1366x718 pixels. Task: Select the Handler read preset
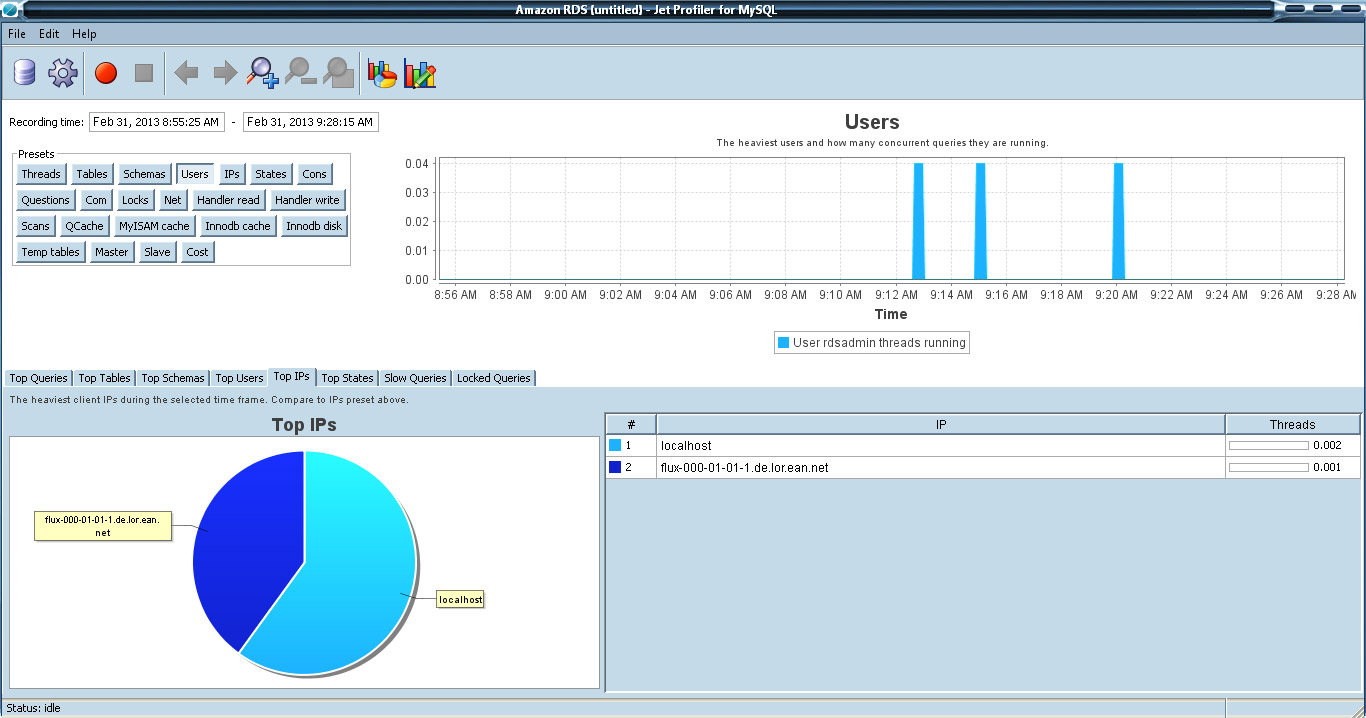[228, 200]
